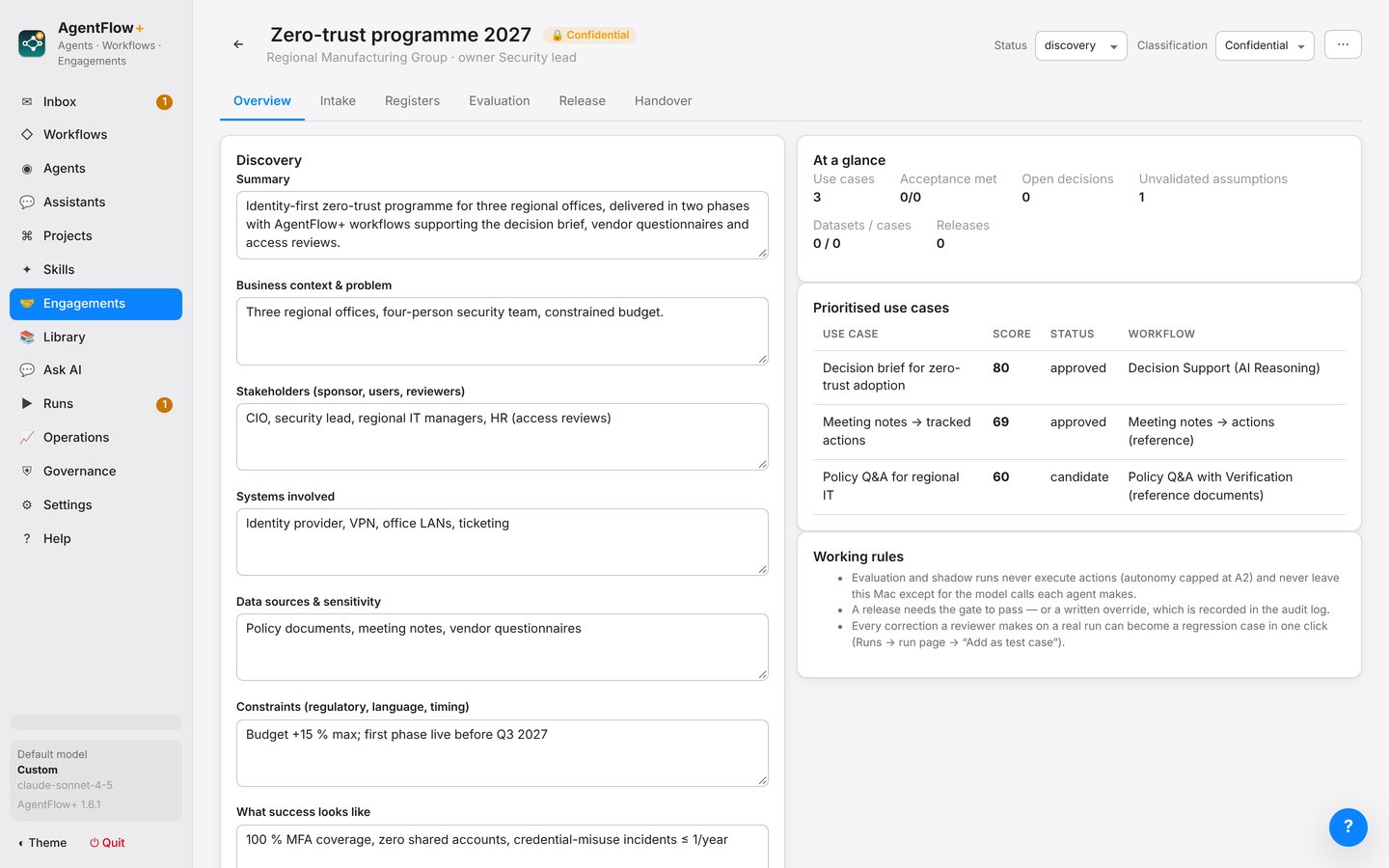Open the Status discovery dropdown
Screen dimensions: 1389x868
pos(1080,45)
